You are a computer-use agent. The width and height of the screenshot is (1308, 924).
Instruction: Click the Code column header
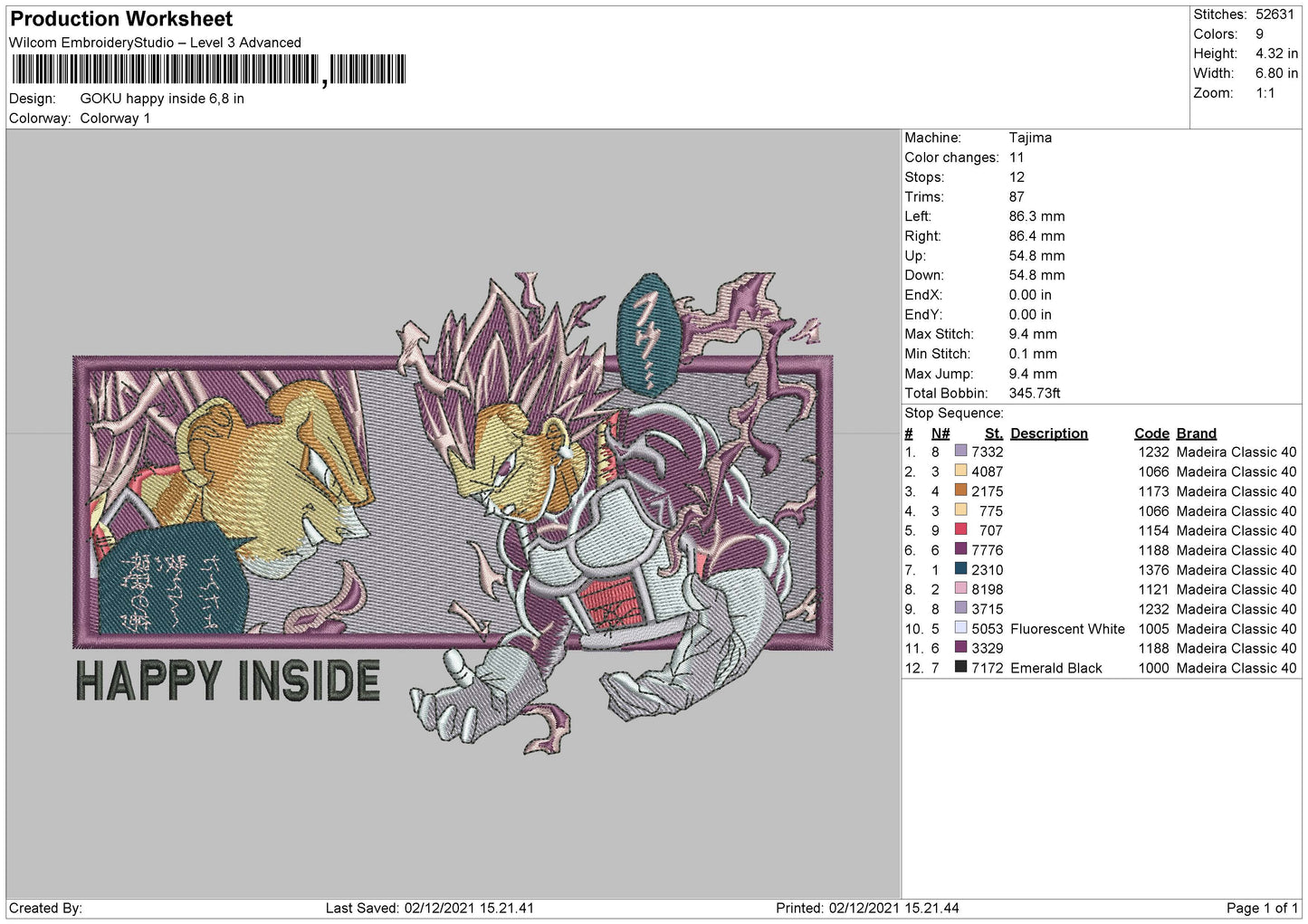pos(1151,433)
